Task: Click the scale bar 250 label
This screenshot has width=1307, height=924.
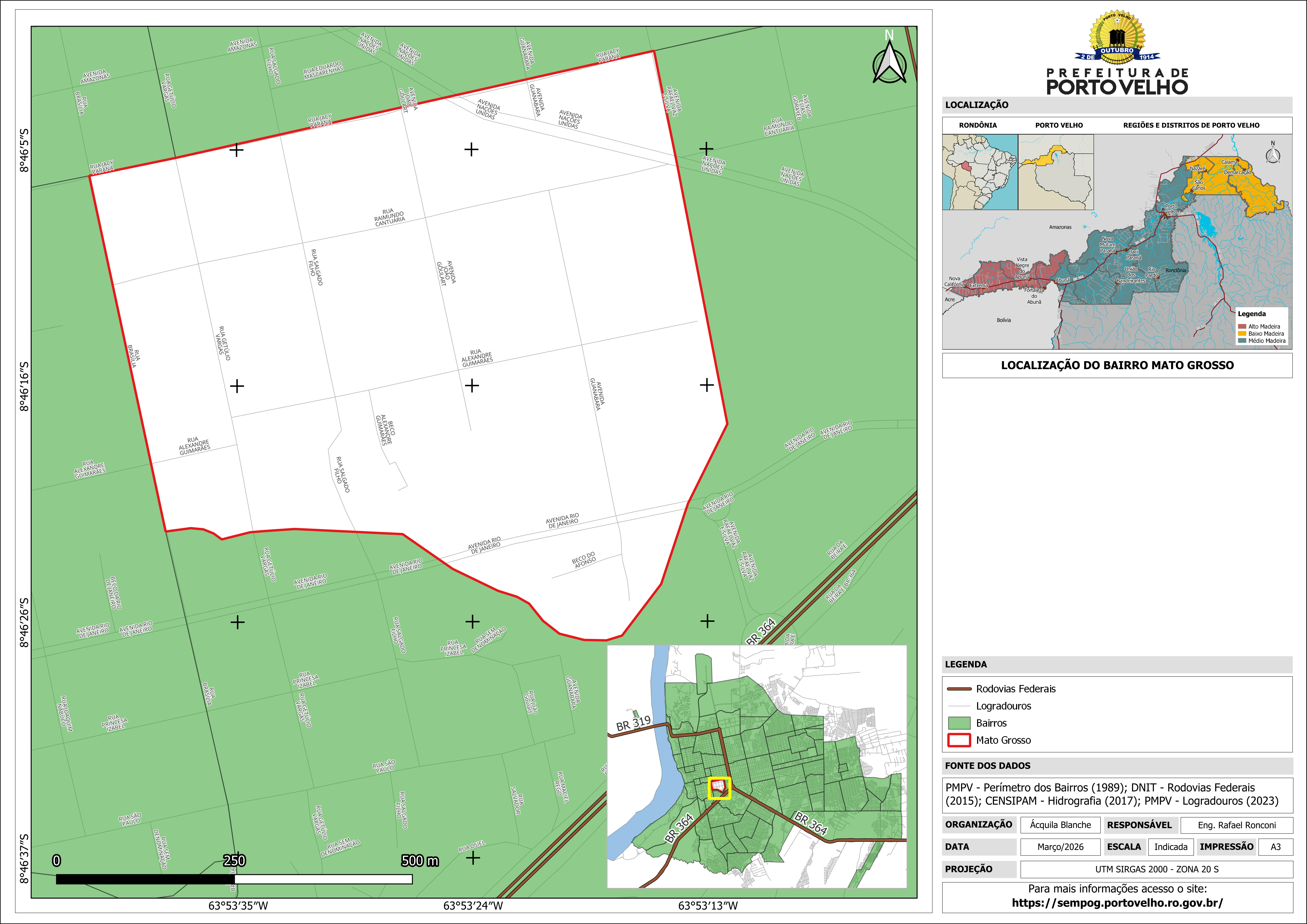Action: [x=234, y=860]
